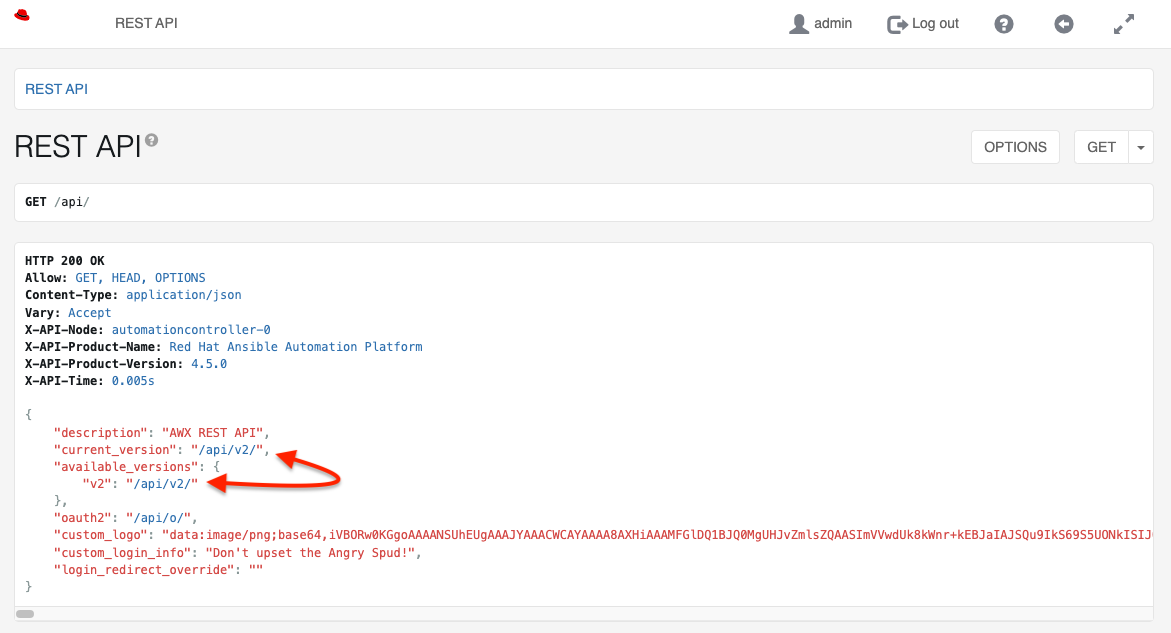Viewport: 1171px width, 633px height.
Task: Click the "current_version" key
Action: click(x=115, y=449)
